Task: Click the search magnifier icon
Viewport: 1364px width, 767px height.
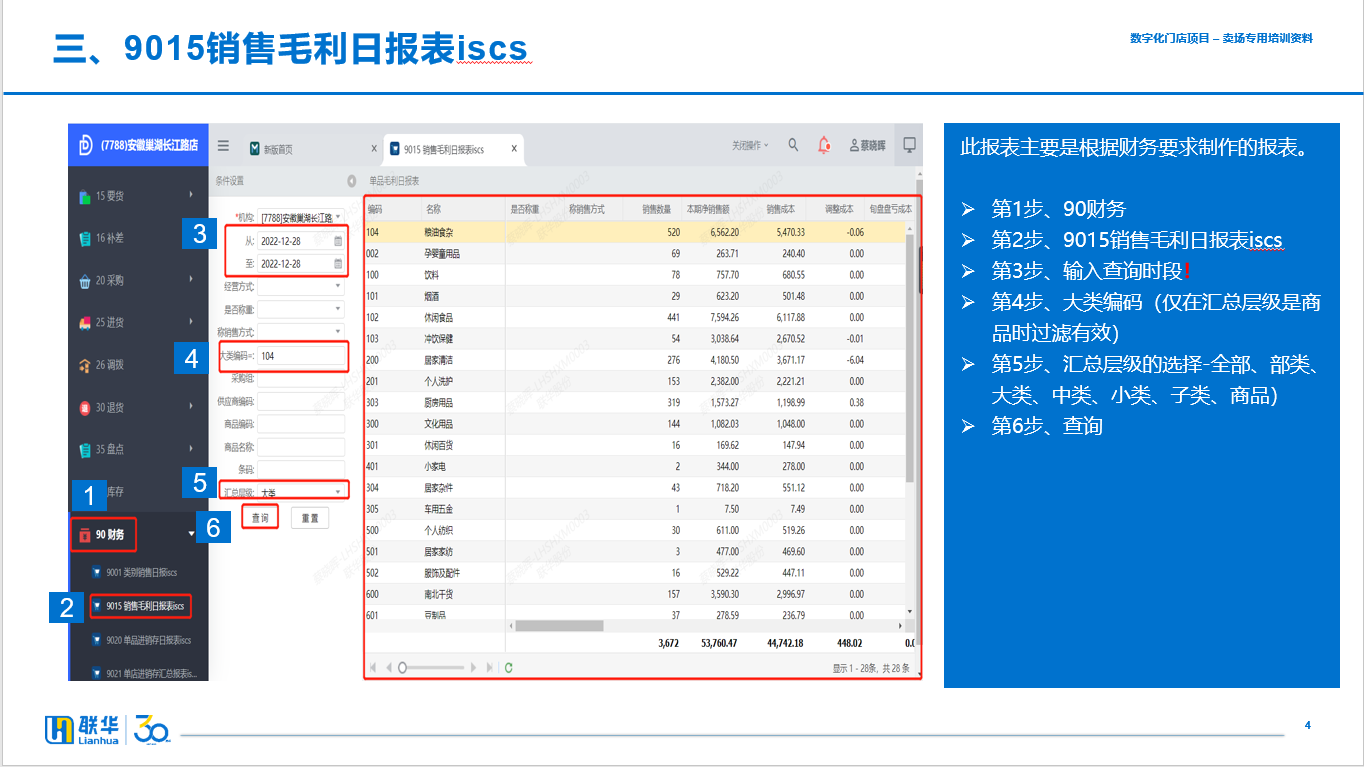Action: click(x=793, y=145)
